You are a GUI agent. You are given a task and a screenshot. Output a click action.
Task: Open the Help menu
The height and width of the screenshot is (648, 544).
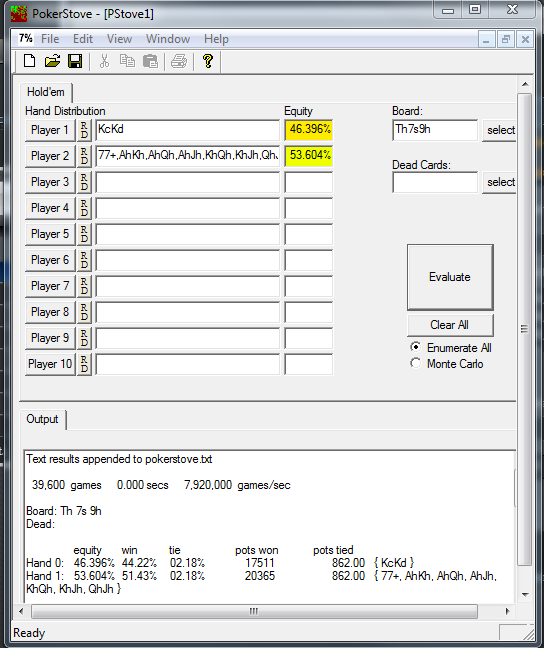pyautogui.click(x=216, y=39)
